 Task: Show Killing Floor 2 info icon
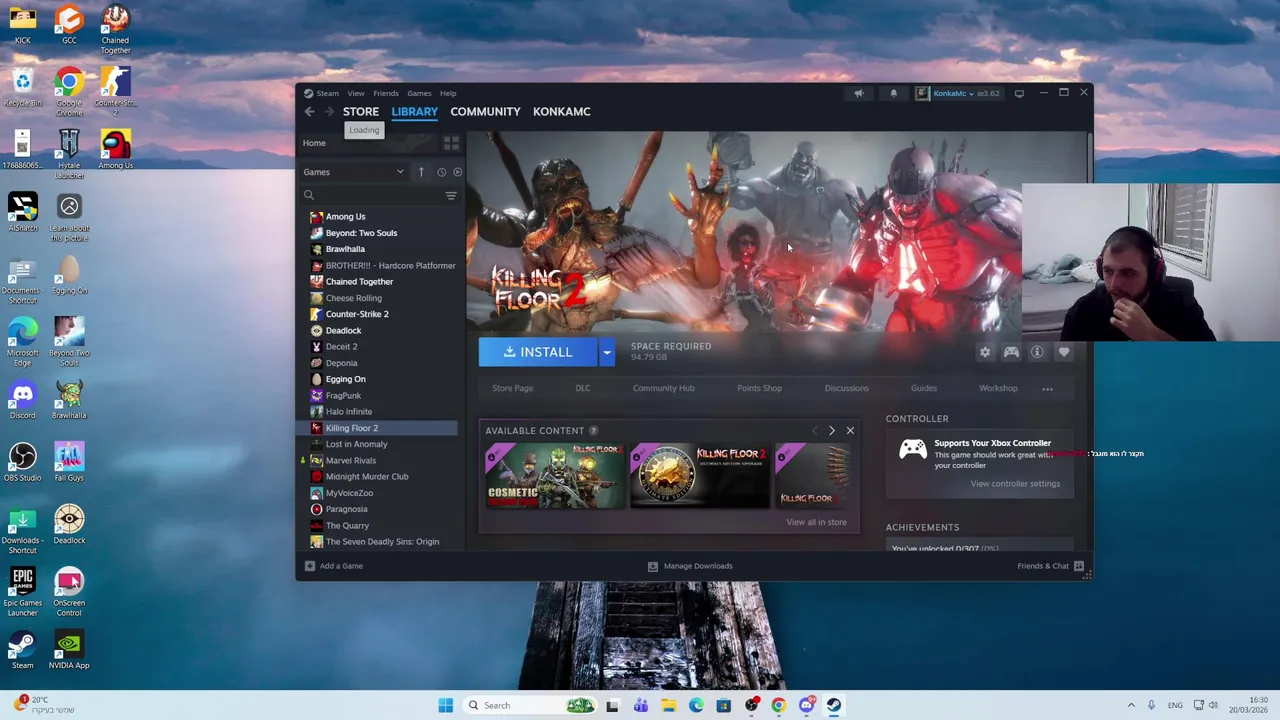(1037, 352)
